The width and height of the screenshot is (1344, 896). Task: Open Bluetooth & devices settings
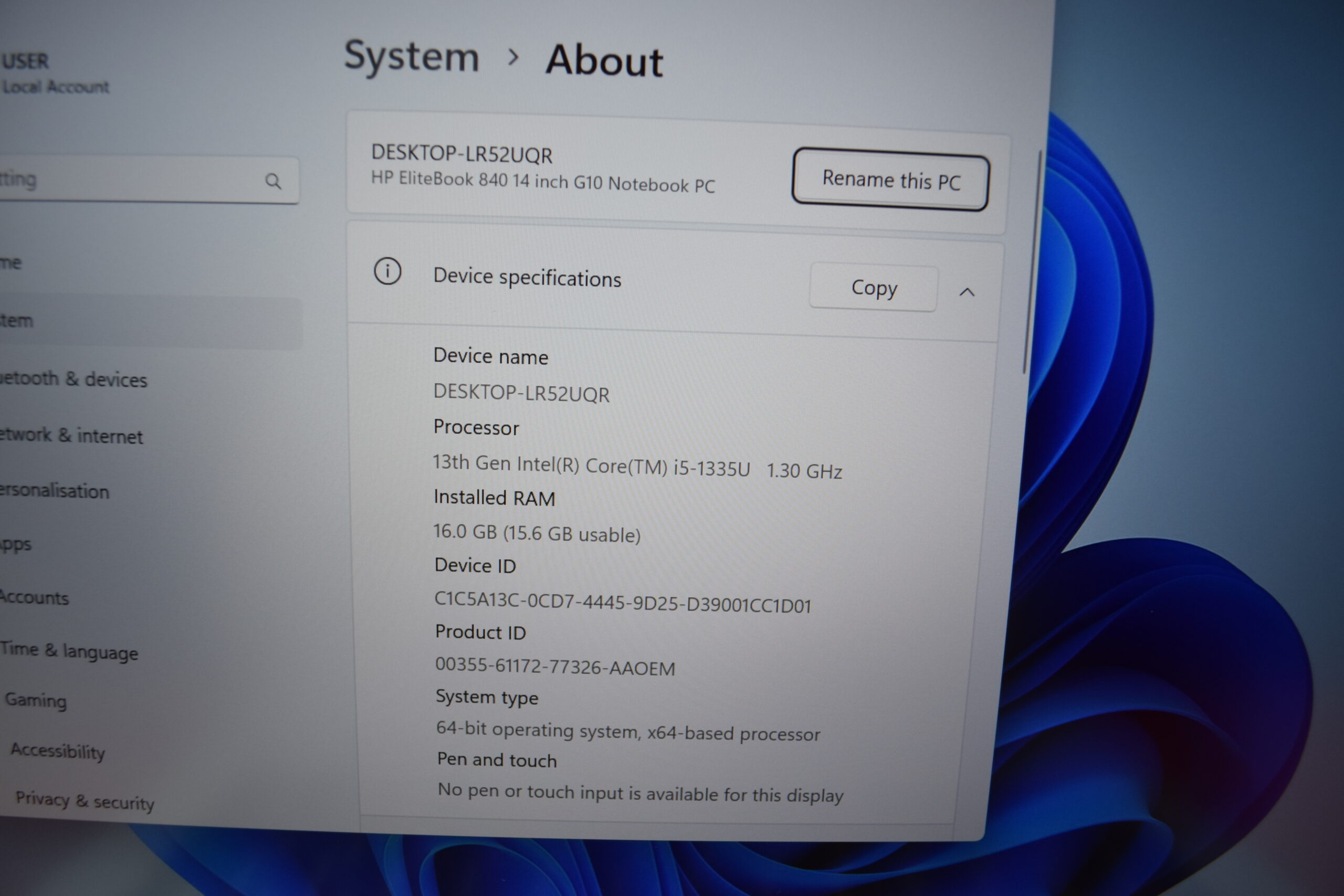click(x=73, y=378)
